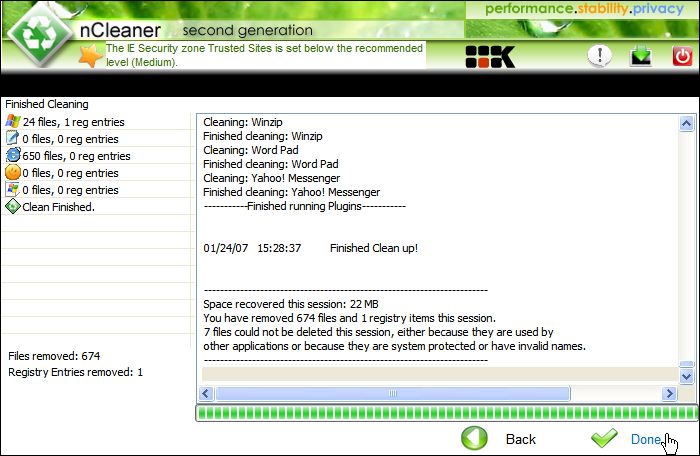Click '7 files could not be deleted' line
This screenshot has width=700, height=456.
click(x=378, y=332)
